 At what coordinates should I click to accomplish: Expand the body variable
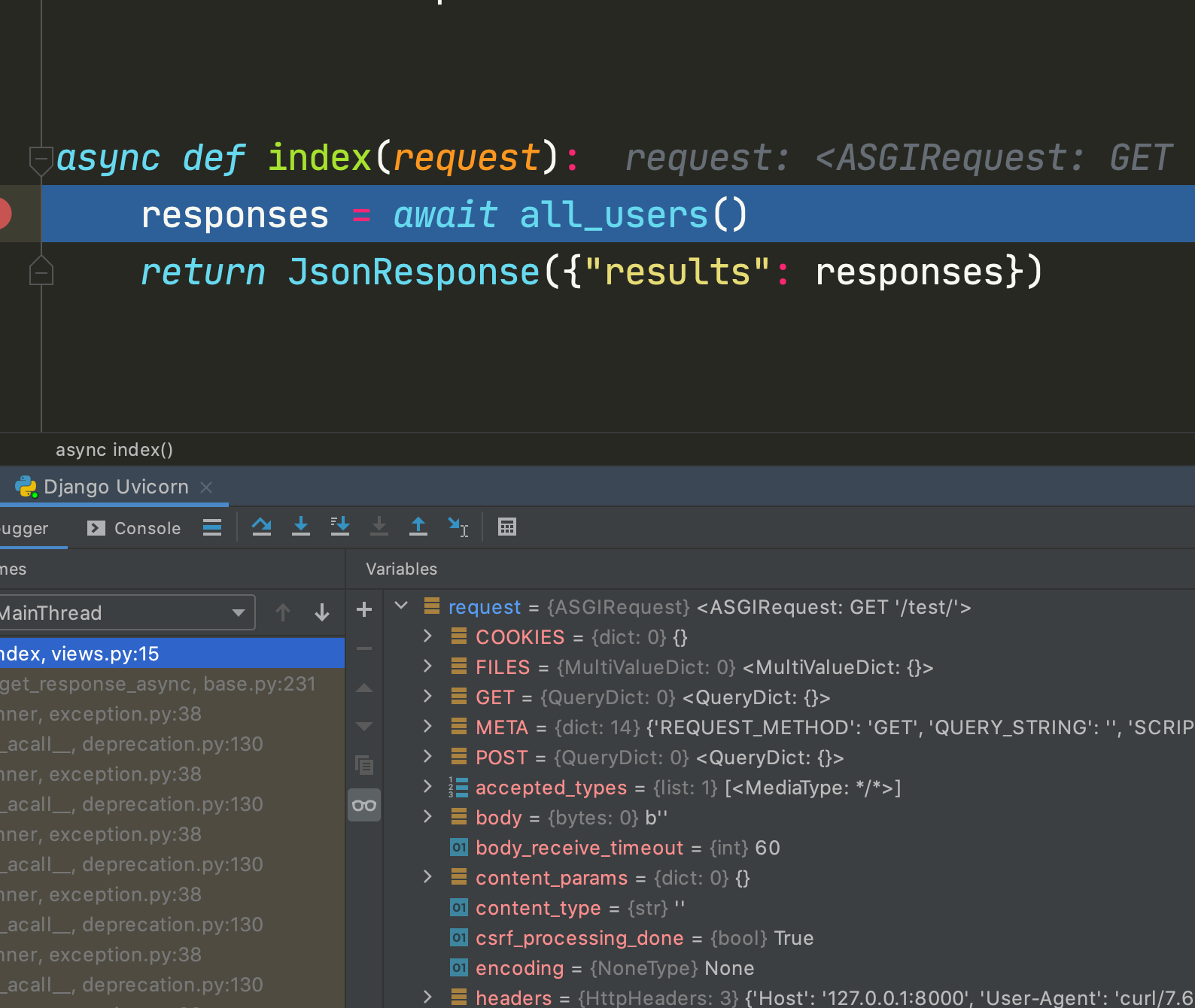coord(427,817)
